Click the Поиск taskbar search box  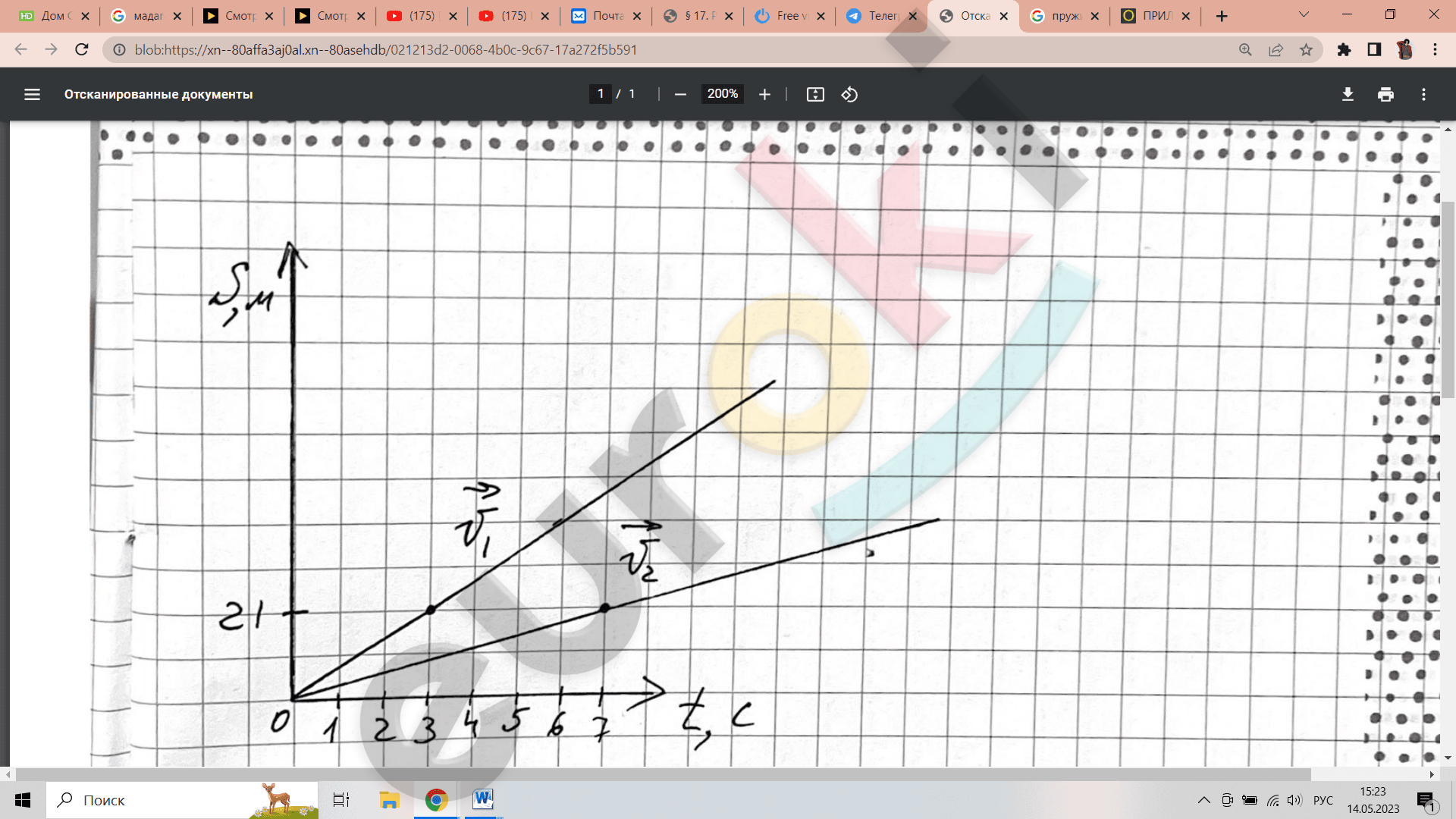(182, 800)
